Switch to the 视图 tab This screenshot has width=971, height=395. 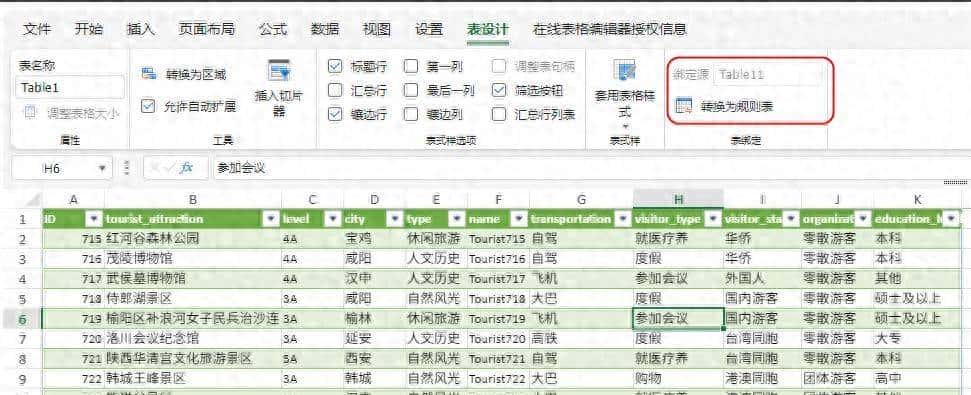[x=377, y=29]
